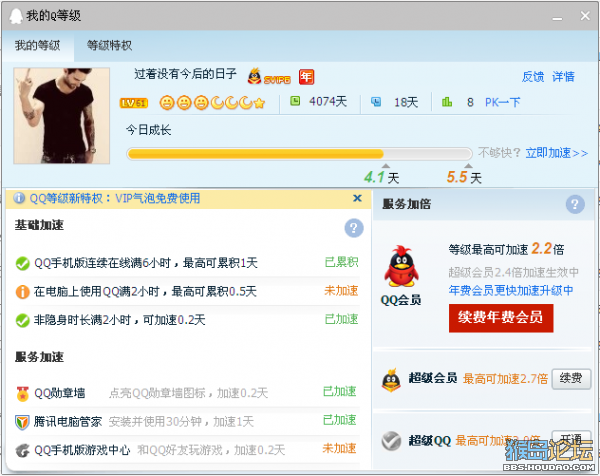Viewport: 600px width, 476px height.
Task: Click the sun moon star level icons
Action: pos(212,103)
